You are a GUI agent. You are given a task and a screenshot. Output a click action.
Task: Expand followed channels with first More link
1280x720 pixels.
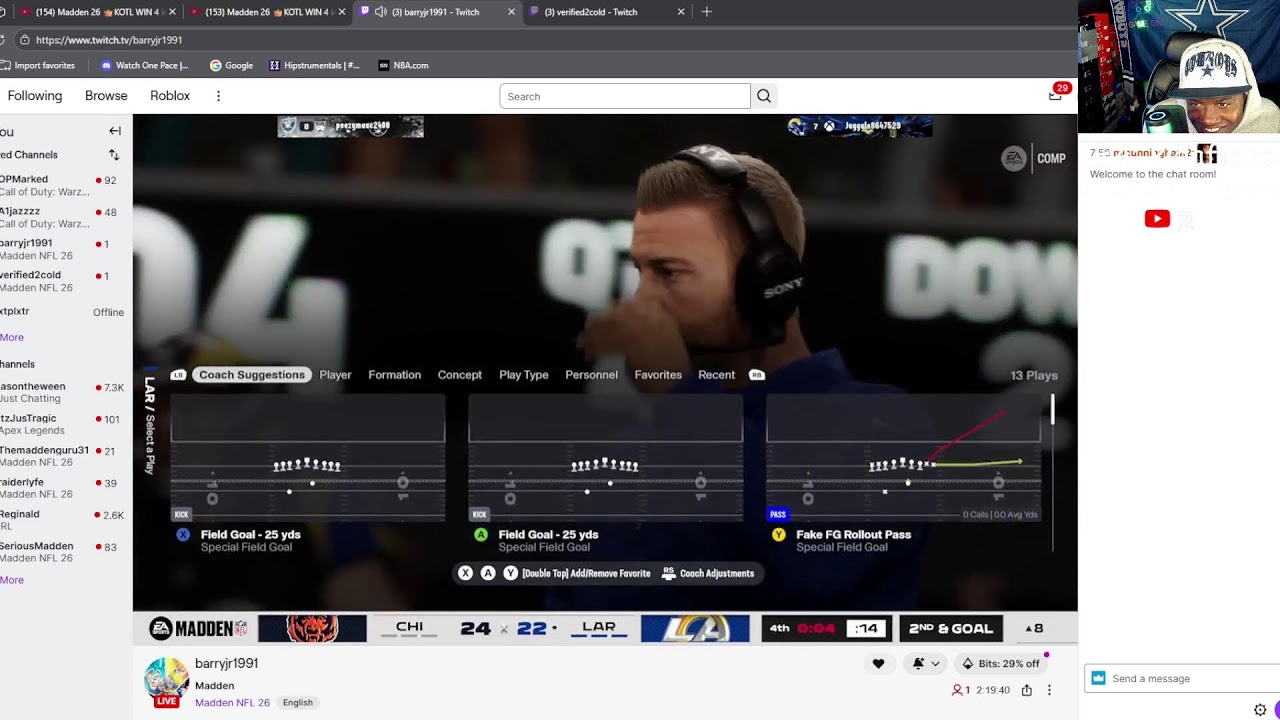point(12,337)
